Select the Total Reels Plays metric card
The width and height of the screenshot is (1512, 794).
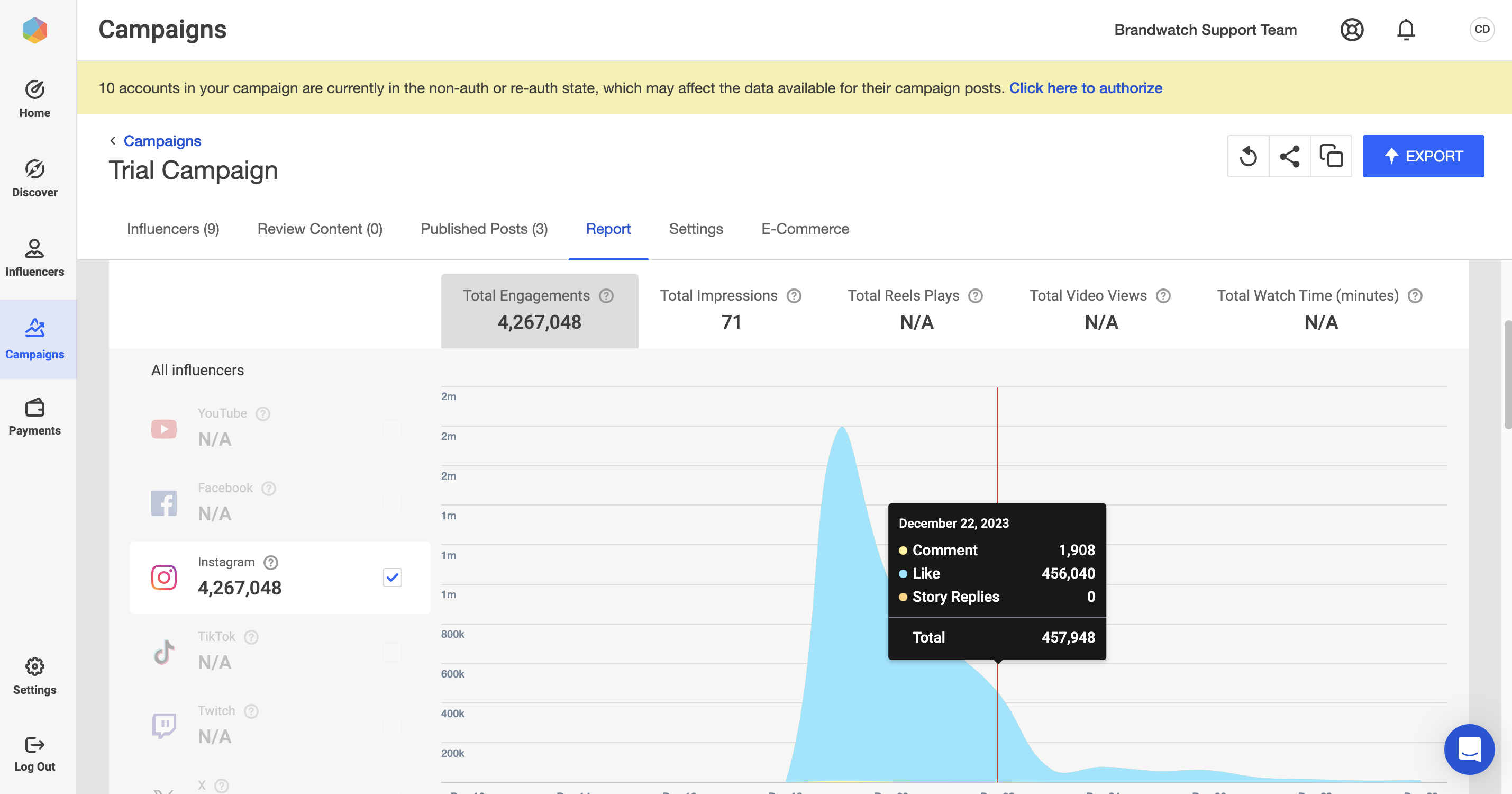[x=916, y=311]
